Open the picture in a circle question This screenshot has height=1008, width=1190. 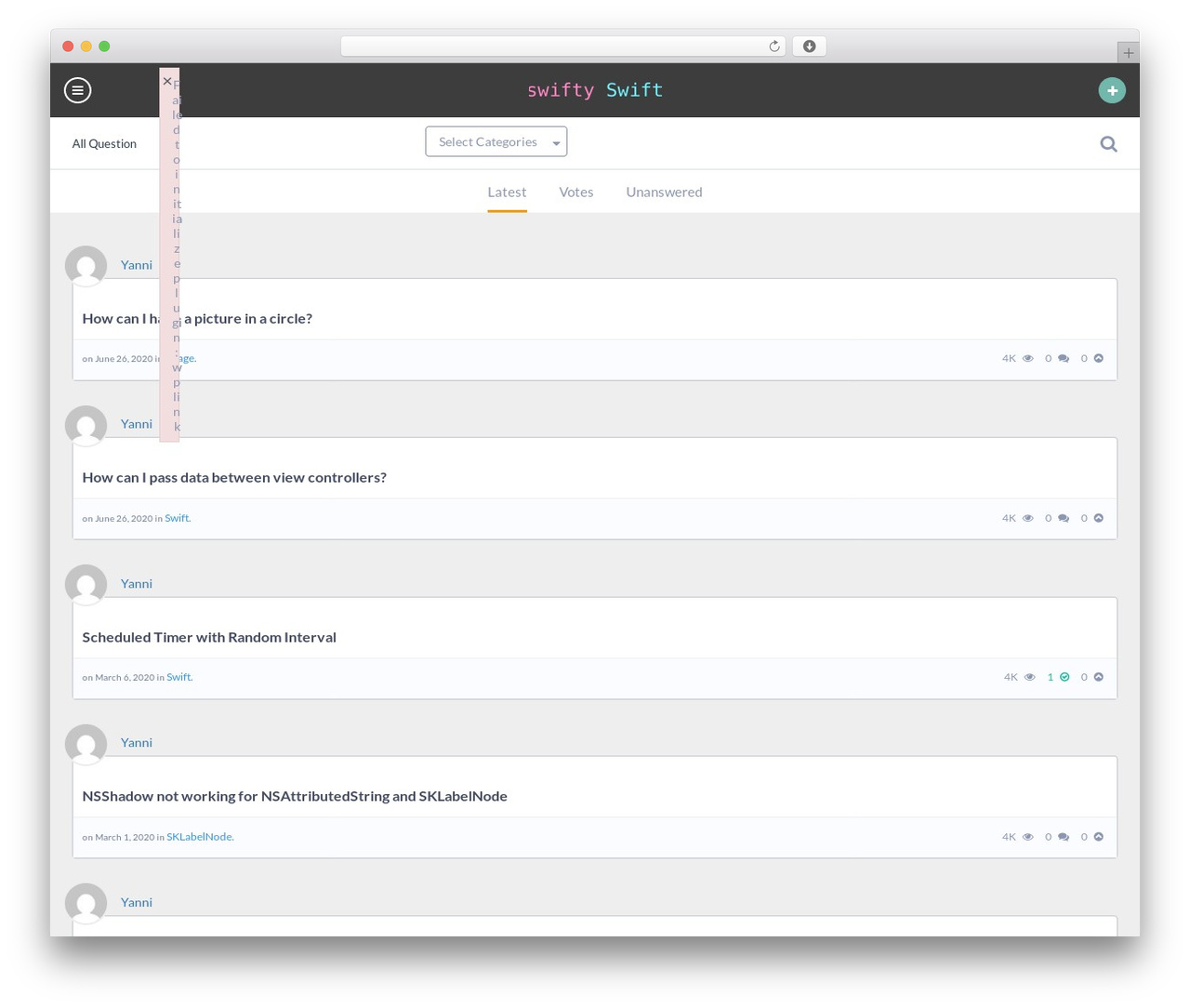(197, 318)
